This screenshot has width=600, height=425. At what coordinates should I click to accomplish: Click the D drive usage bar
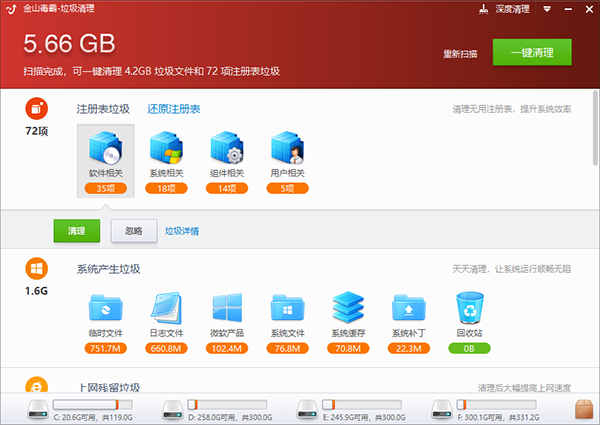[227, 405]
